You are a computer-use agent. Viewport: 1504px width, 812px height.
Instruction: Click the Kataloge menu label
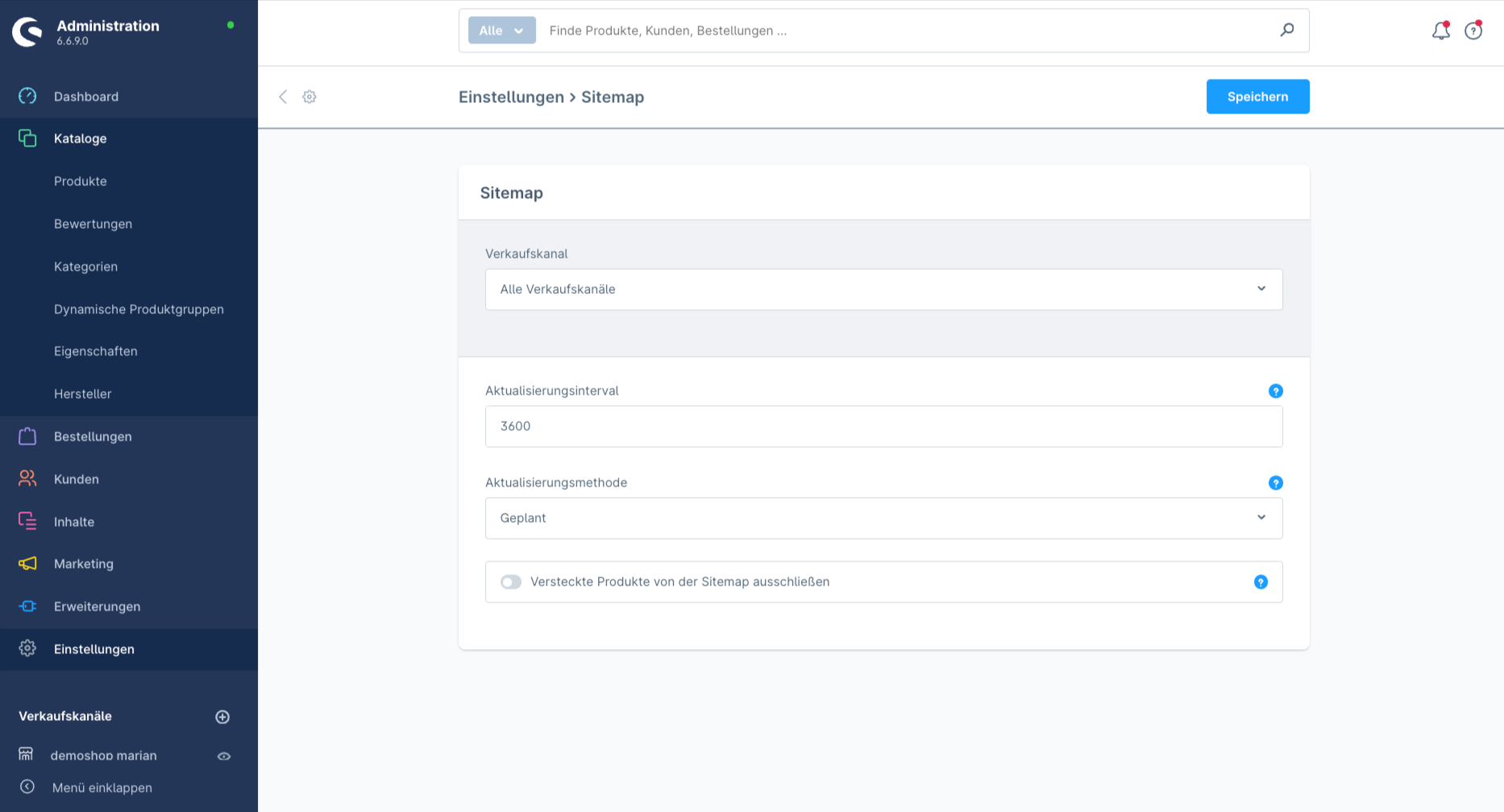point(81,139)
